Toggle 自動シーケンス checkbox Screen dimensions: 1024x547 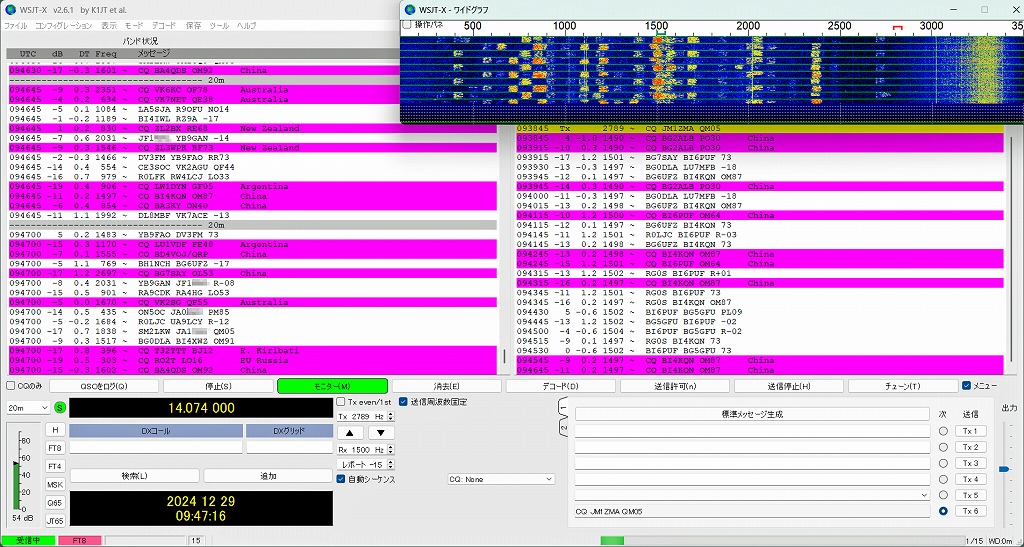pos(341,479)
